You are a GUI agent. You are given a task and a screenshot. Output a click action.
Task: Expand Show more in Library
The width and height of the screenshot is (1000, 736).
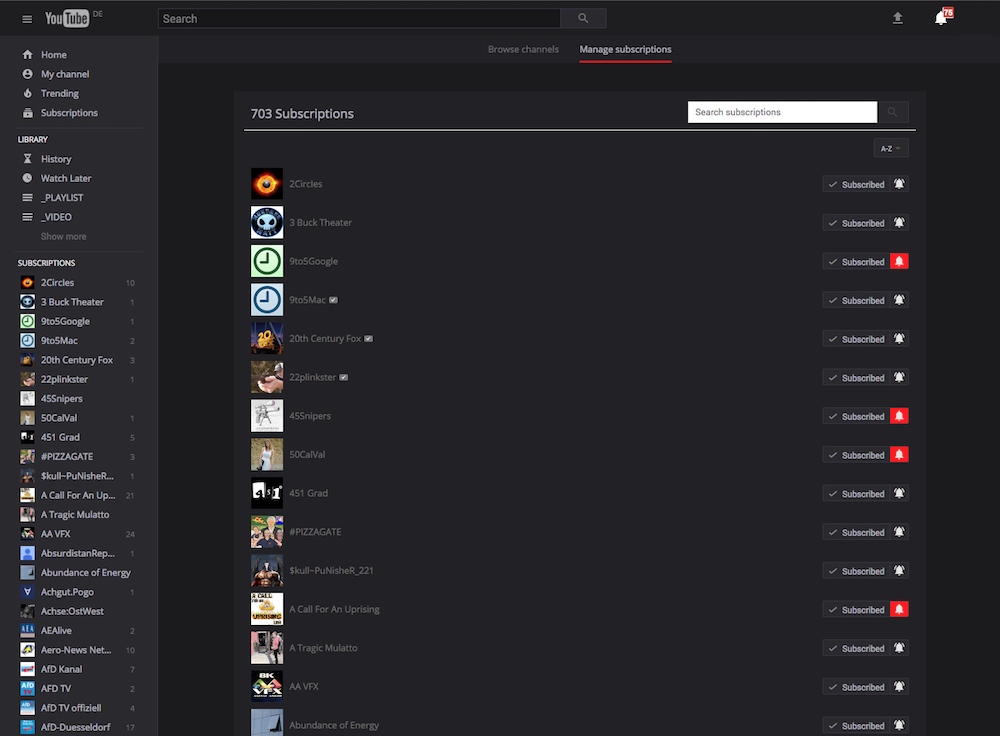[63, 237]
